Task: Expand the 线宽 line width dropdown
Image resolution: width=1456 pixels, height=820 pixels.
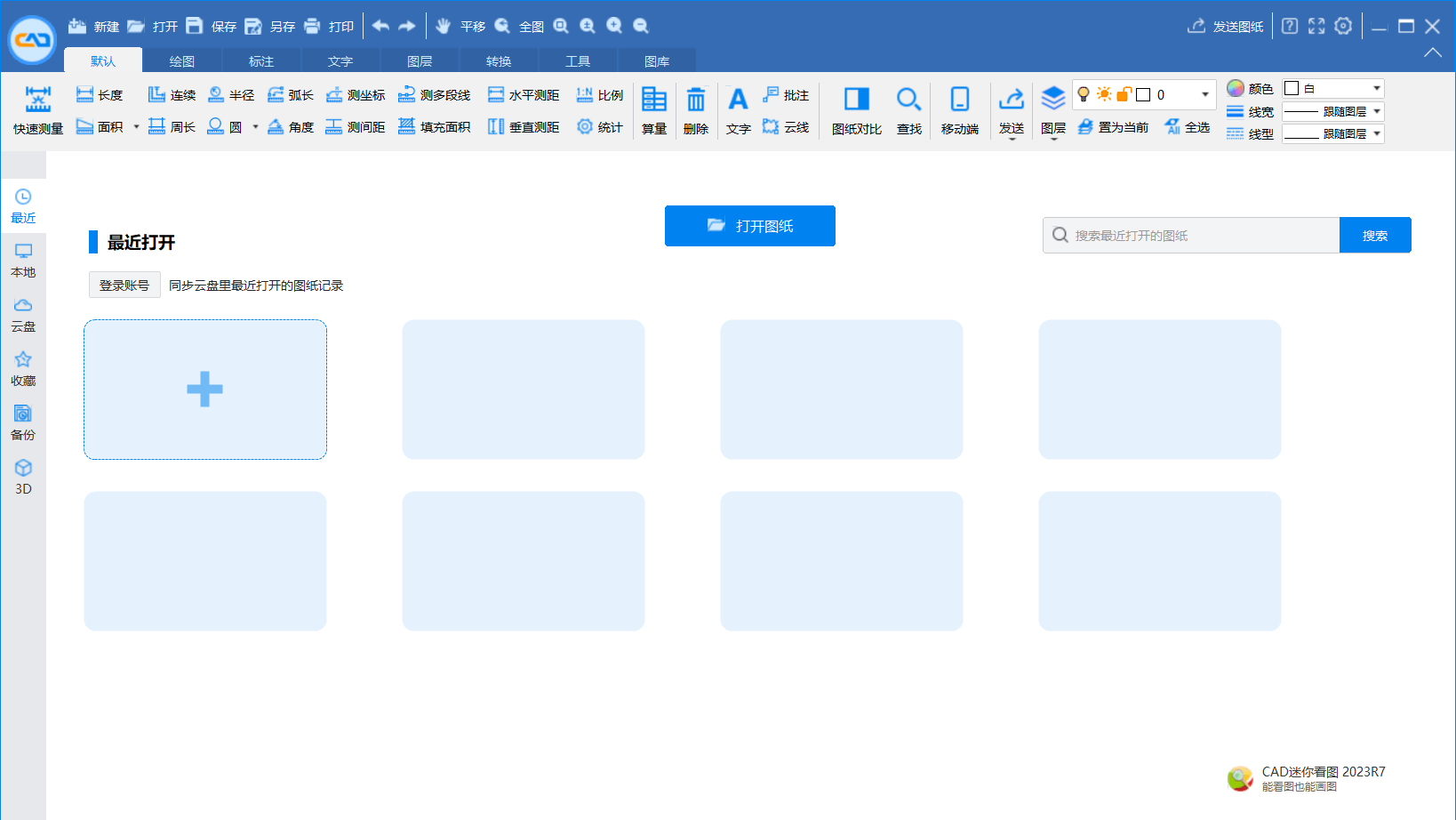Action: pos(1376,111)
